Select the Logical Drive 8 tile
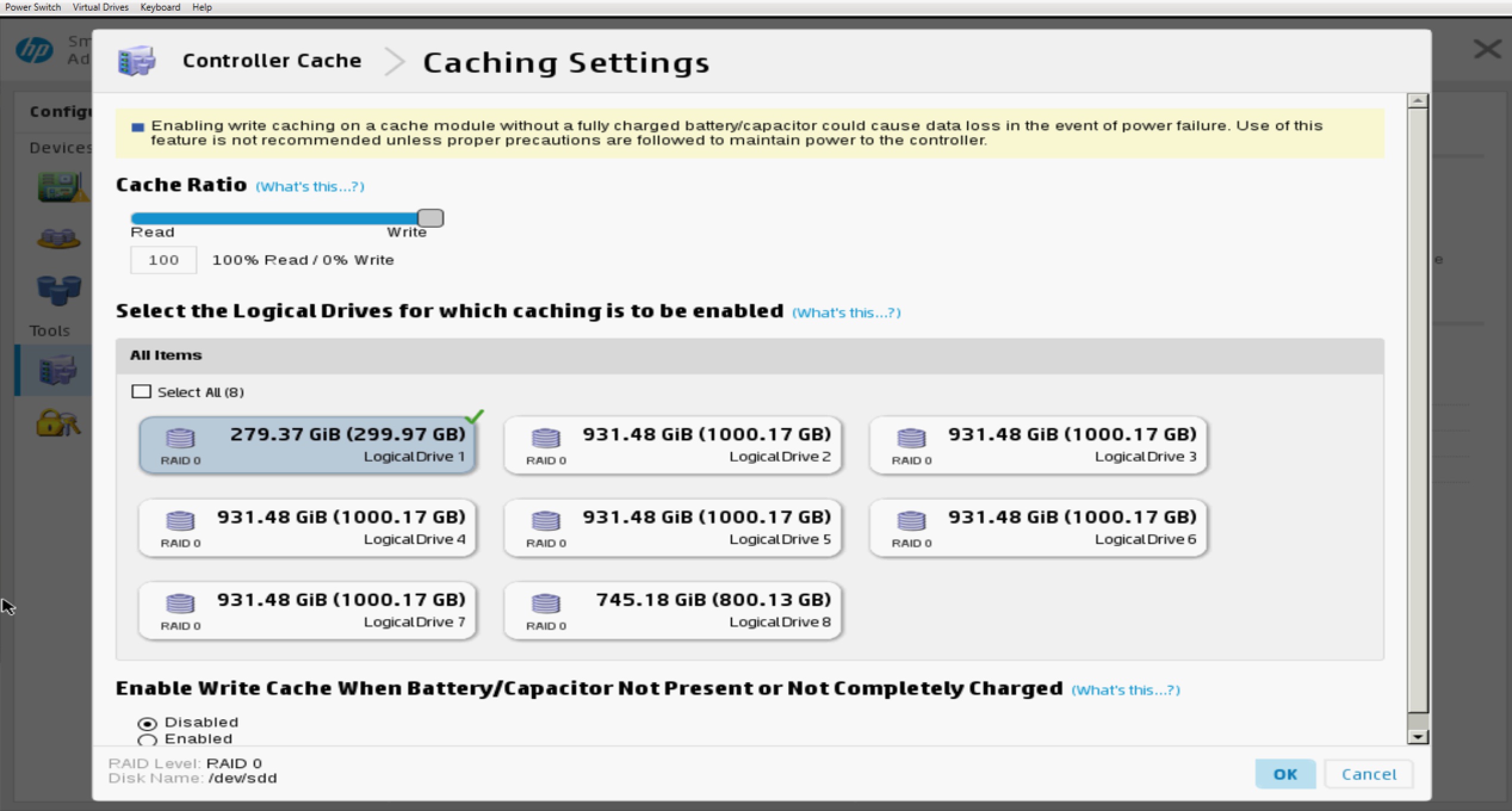 tap(673, 611)
